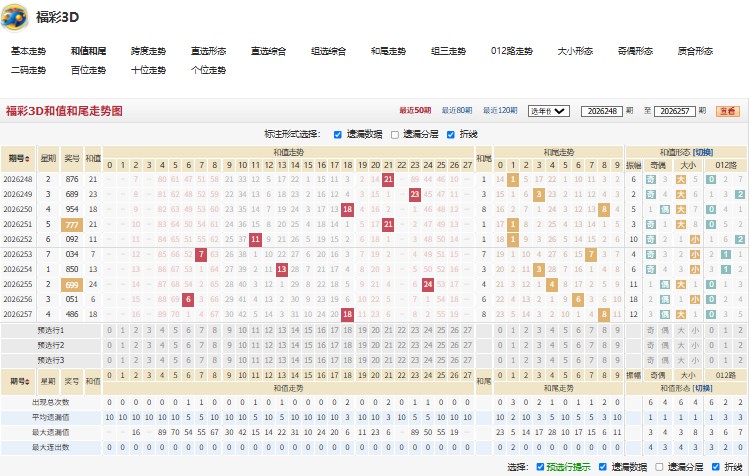Click the 最大连出数 row label
749x476 pixels.
51,447
